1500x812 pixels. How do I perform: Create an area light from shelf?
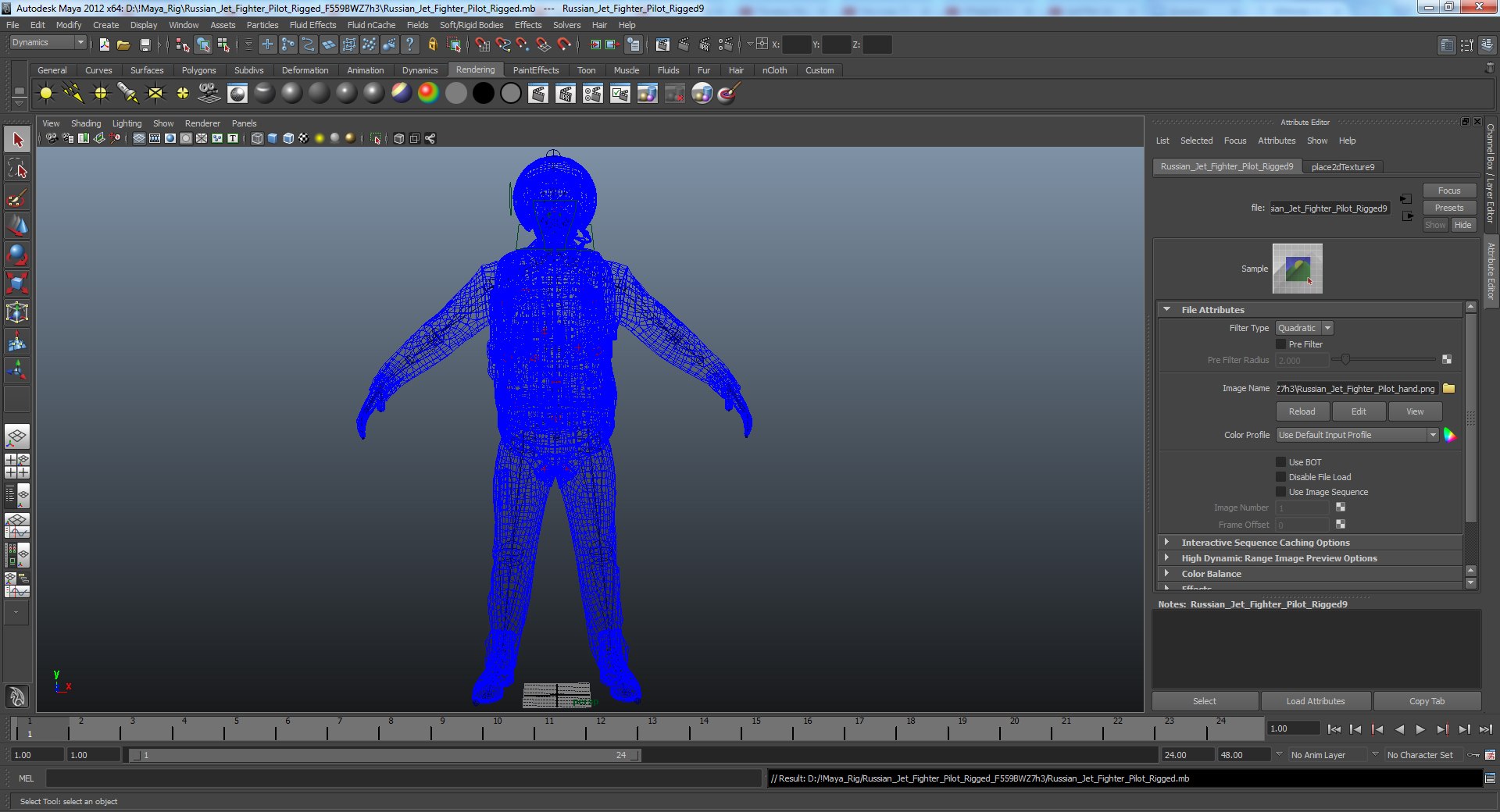click(x=155, y=94)
